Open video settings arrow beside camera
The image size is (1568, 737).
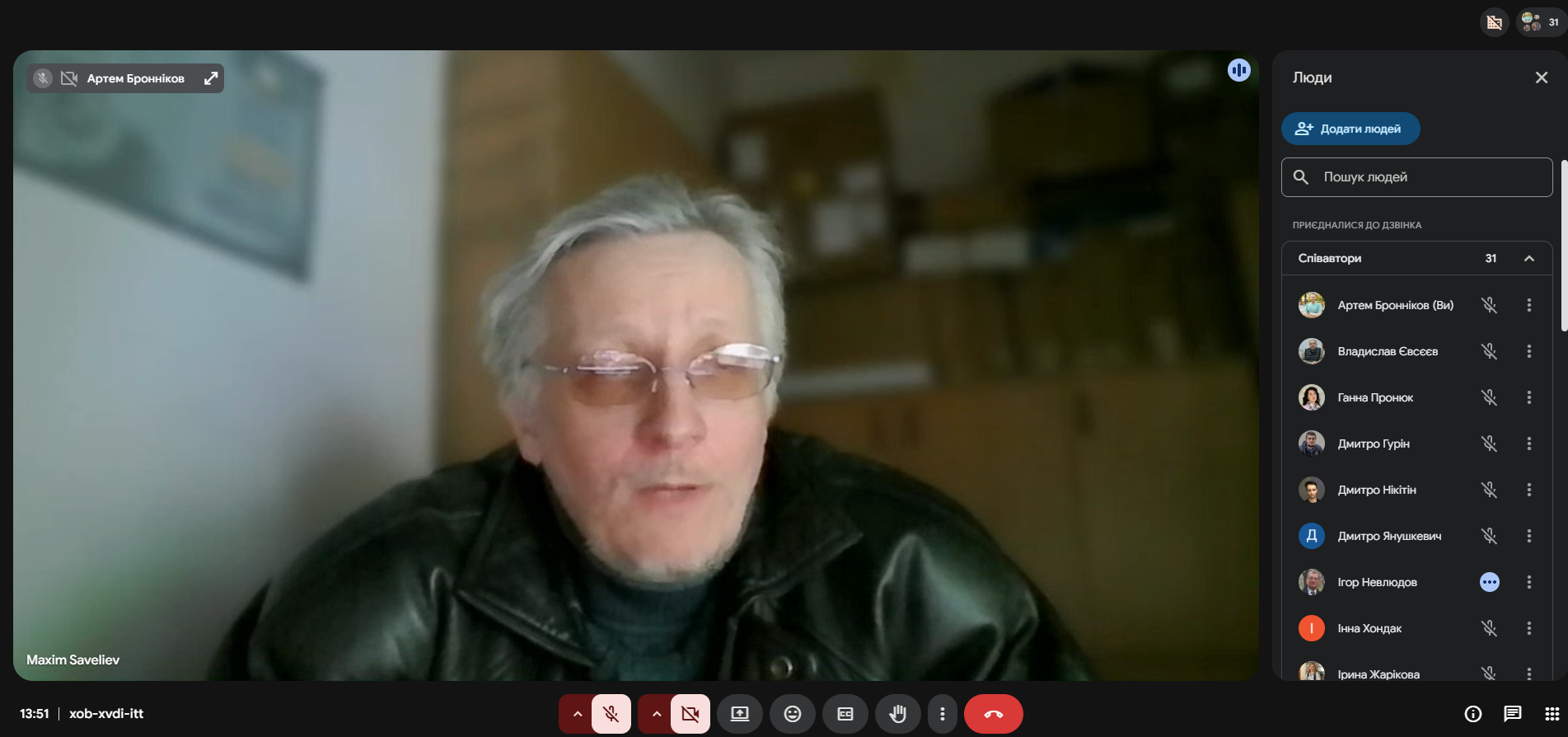[656, 714]
